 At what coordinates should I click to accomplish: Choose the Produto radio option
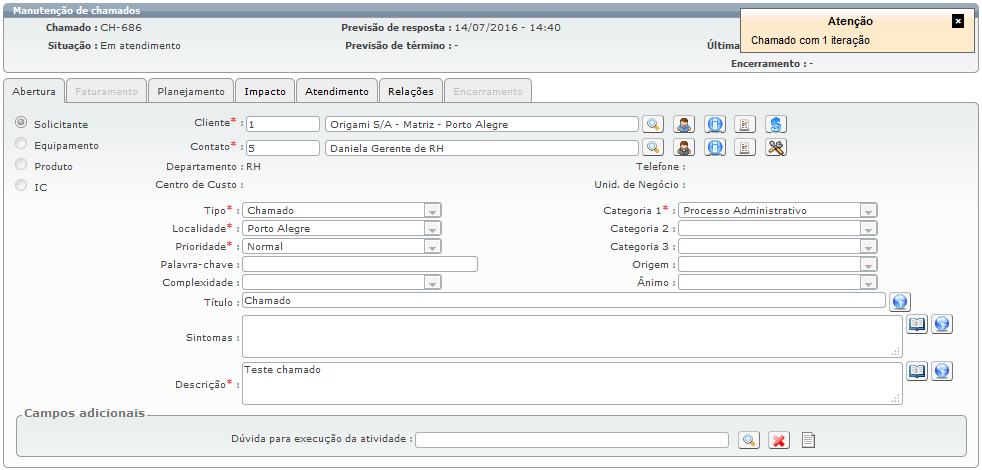(21, 165)
